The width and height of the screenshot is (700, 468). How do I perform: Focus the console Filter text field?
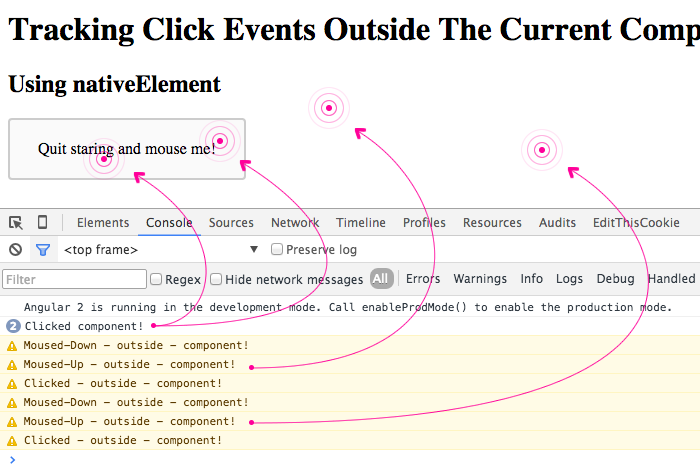[x=74, y=279]
